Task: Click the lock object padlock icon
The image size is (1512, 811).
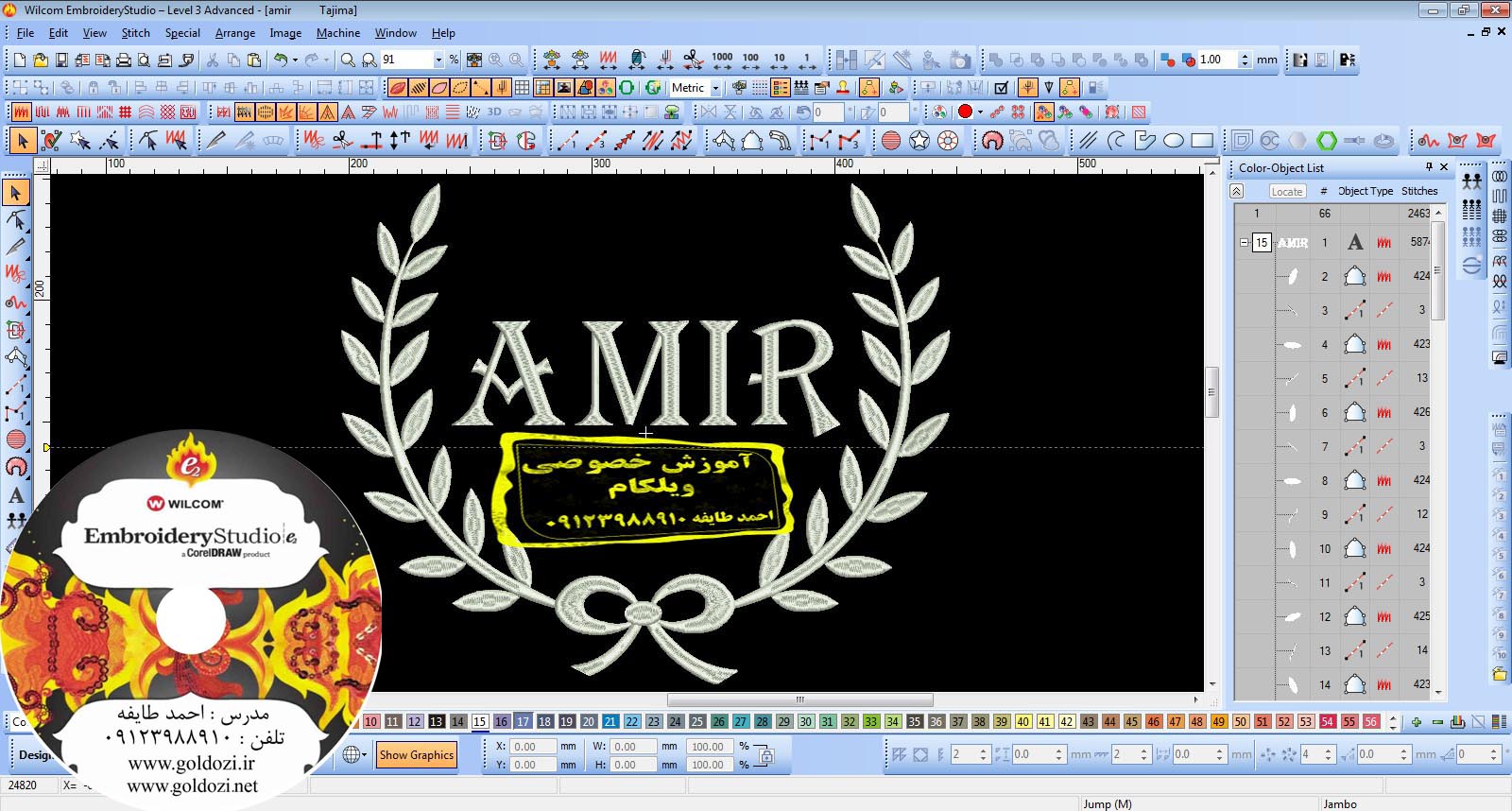Action: 93,87
